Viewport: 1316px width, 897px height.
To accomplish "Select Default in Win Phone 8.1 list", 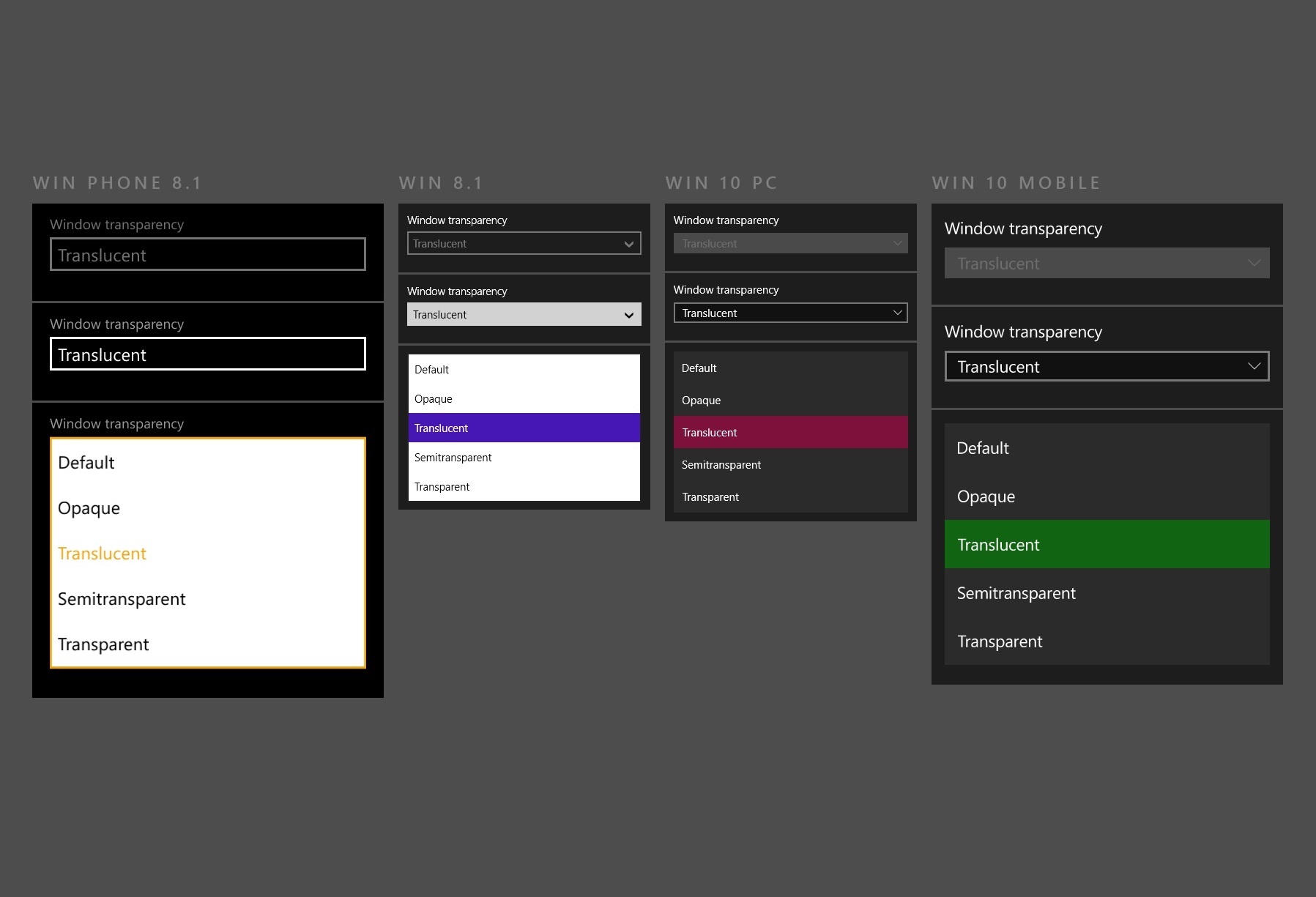I will point(208,463).
